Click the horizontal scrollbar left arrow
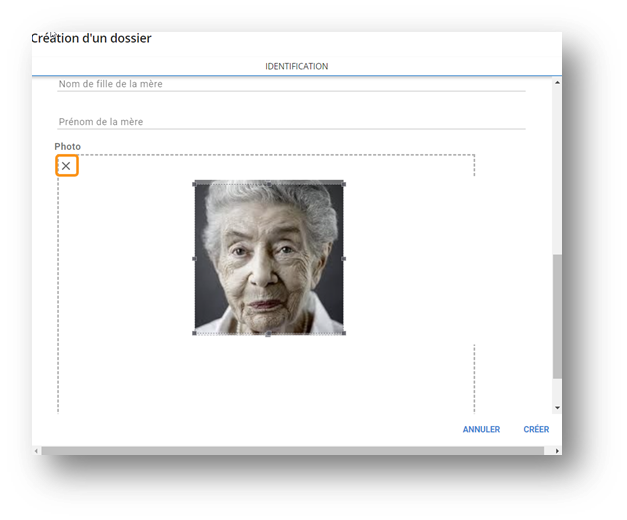This screenshot has width=627, height=520. [37, 451]
